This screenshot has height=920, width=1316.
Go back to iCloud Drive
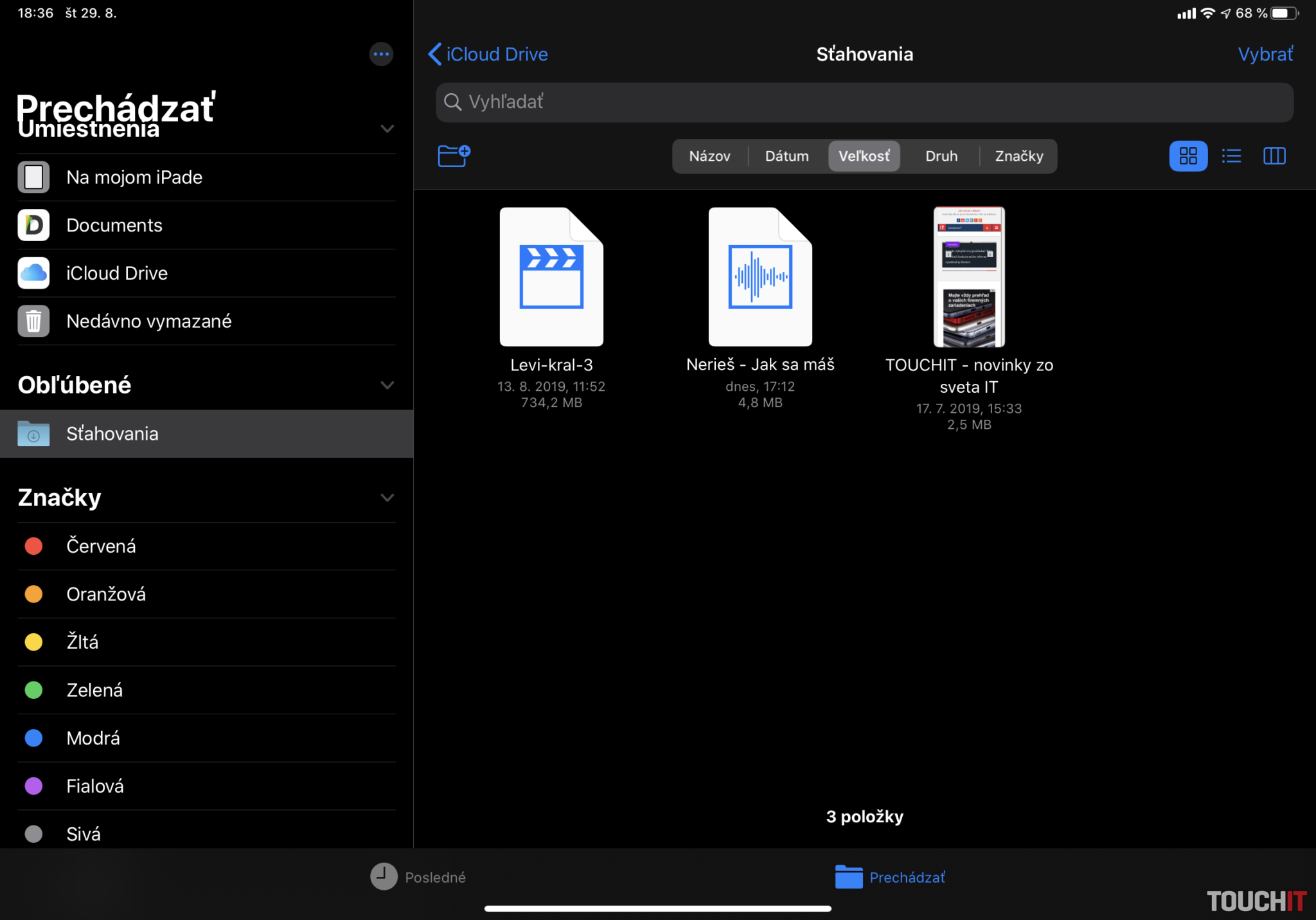(x=488, y=54)
